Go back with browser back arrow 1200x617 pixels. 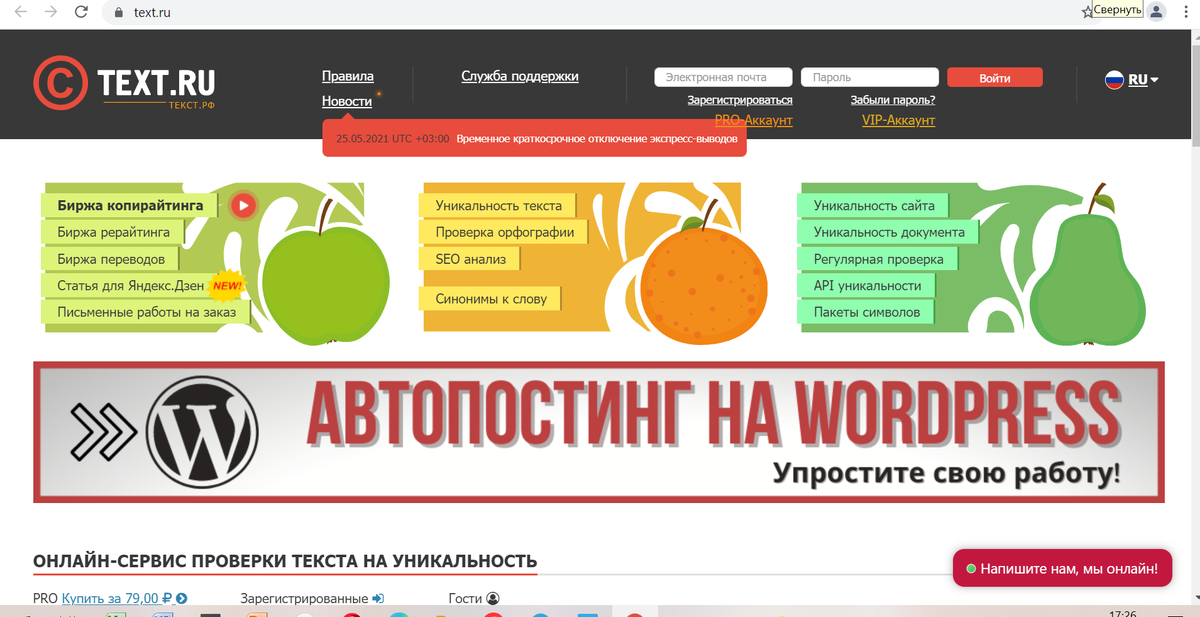[20, 12]
